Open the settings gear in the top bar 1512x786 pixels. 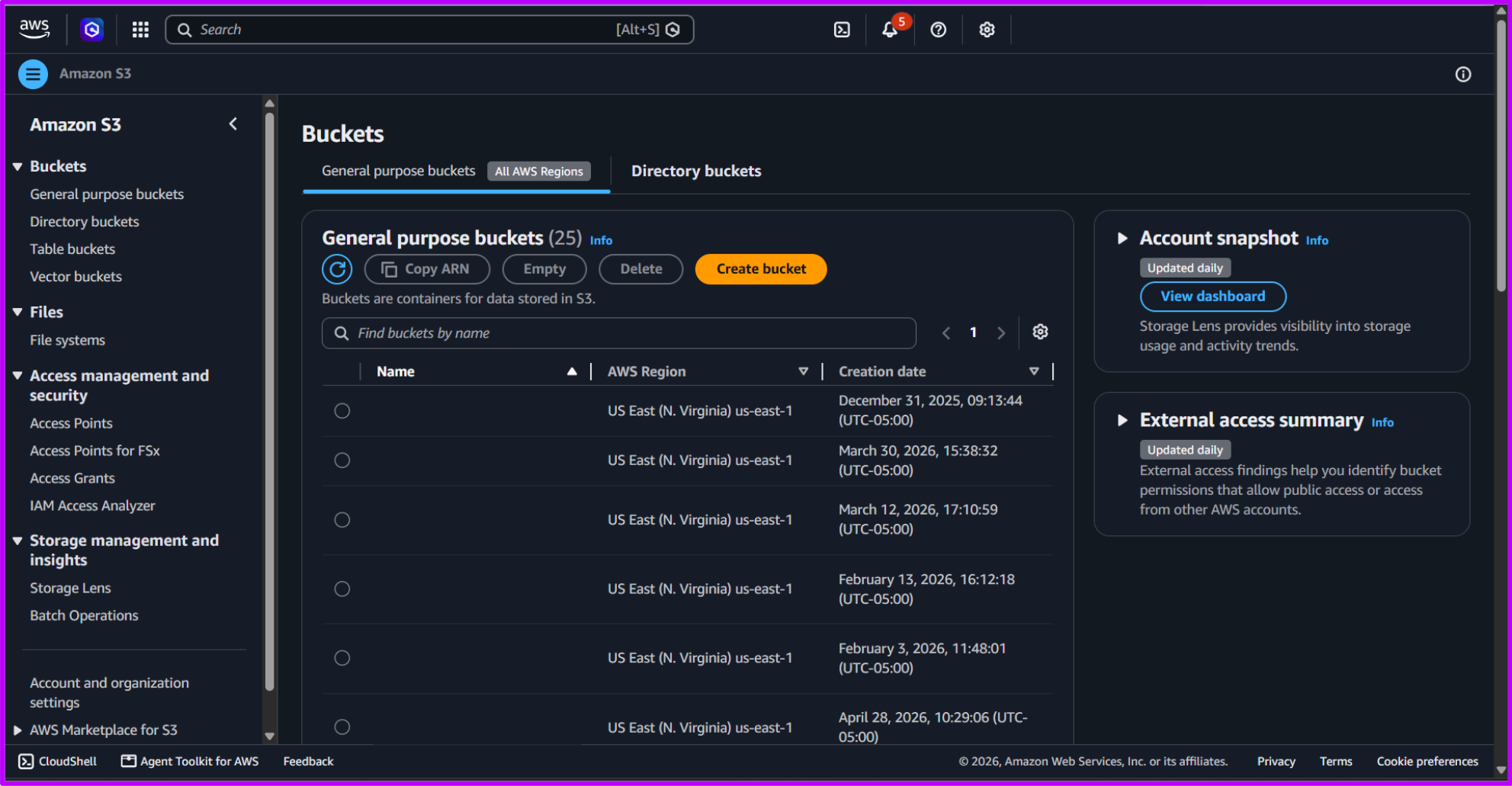(x=987, y=30)
